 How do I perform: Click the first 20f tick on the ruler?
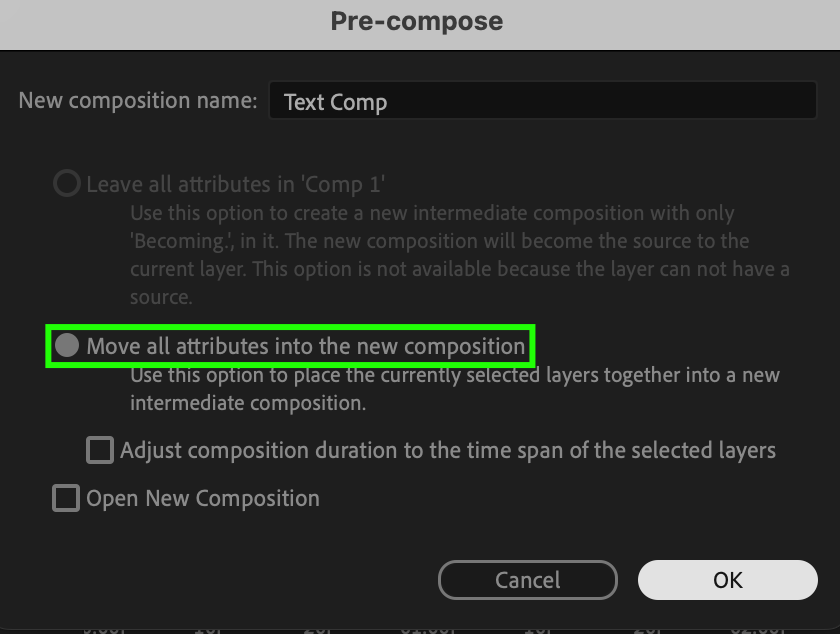tap(318, 628)
